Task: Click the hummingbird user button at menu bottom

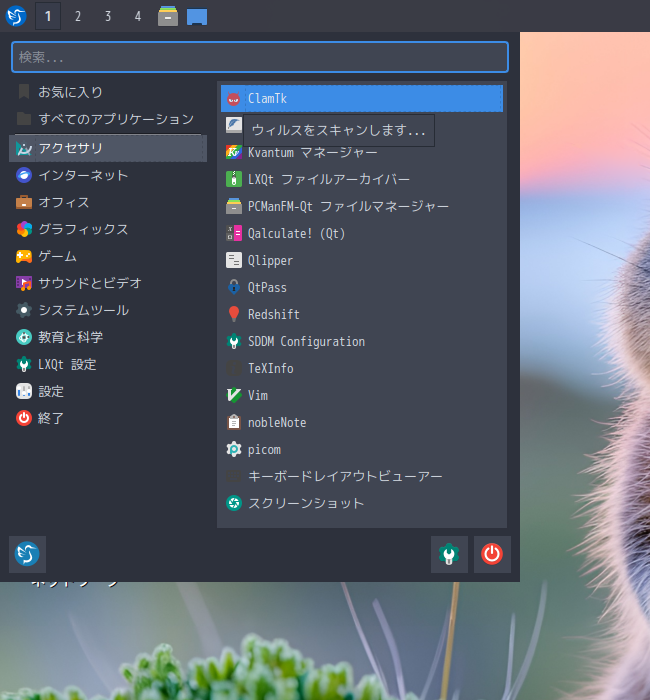Action: pyautogui.click(x=27, y=554)
